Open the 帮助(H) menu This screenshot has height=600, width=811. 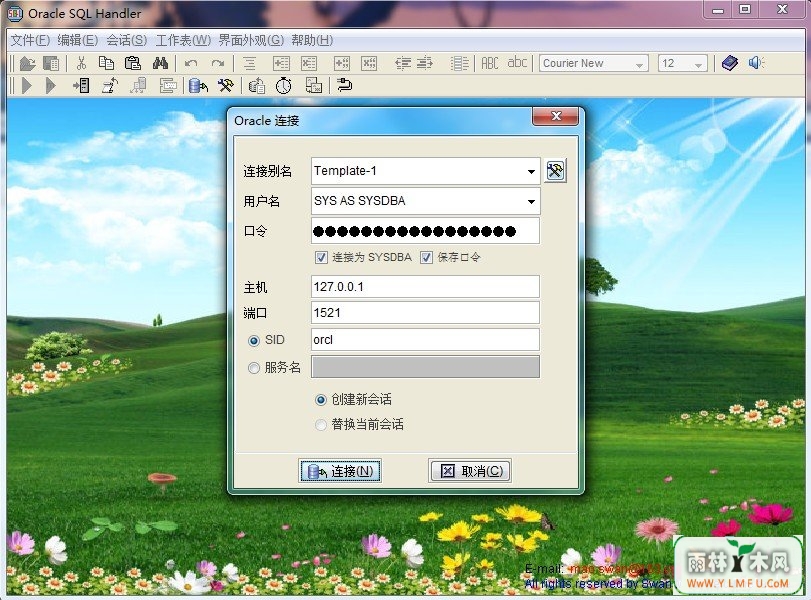pyautogui.click(x=312, y=40)
